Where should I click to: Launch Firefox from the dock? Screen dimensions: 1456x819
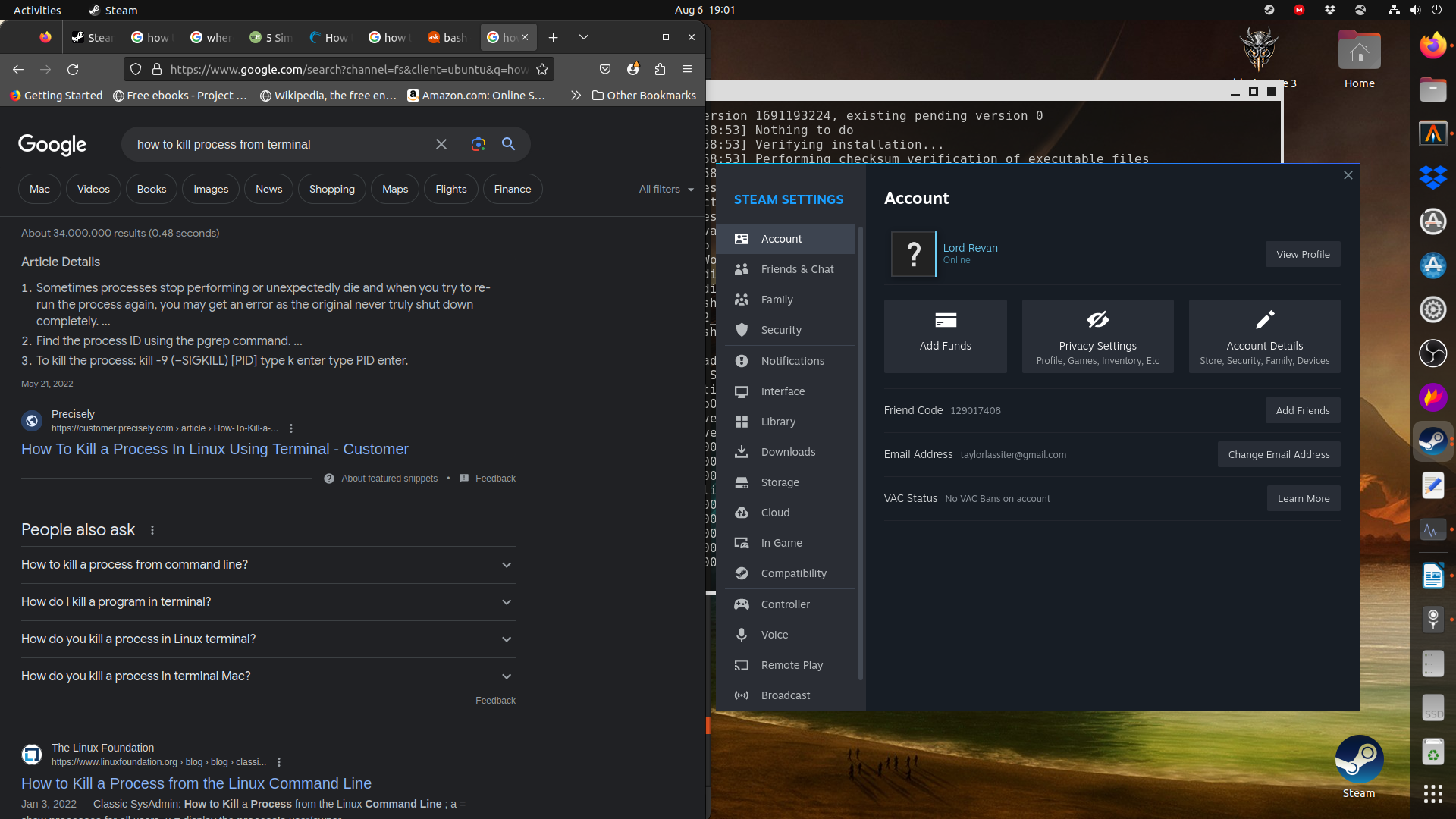pyautogui.click(x=1433, y=45)
